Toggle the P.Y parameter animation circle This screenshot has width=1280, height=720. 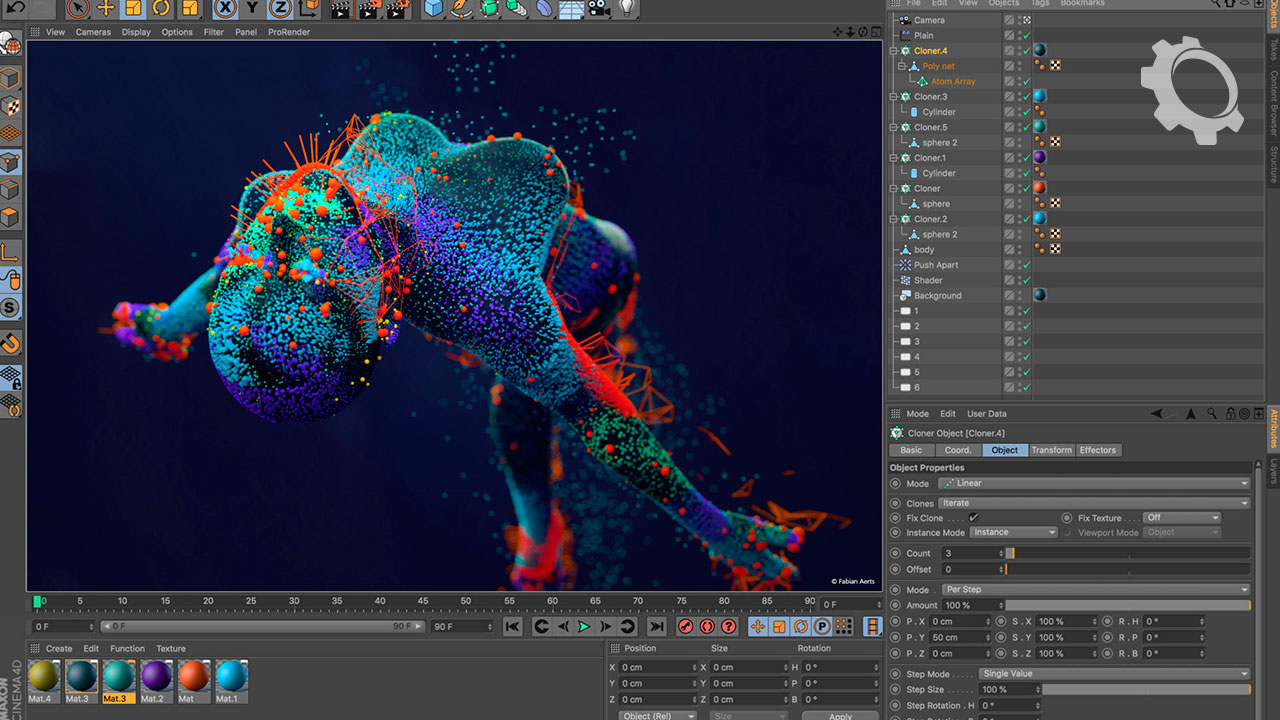(895, 637)
